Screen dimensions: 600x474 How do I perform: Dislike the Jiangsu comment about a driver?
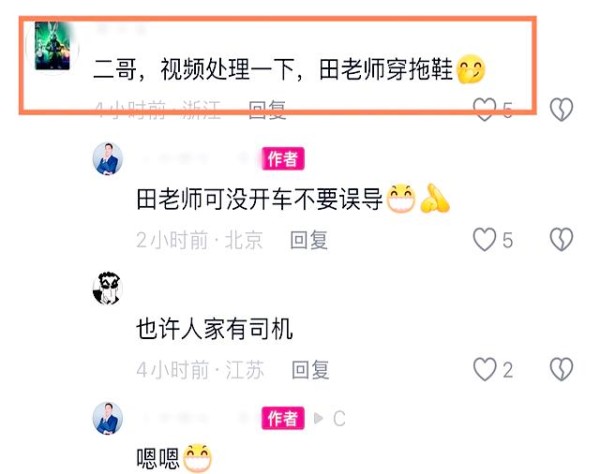[561, 369]
